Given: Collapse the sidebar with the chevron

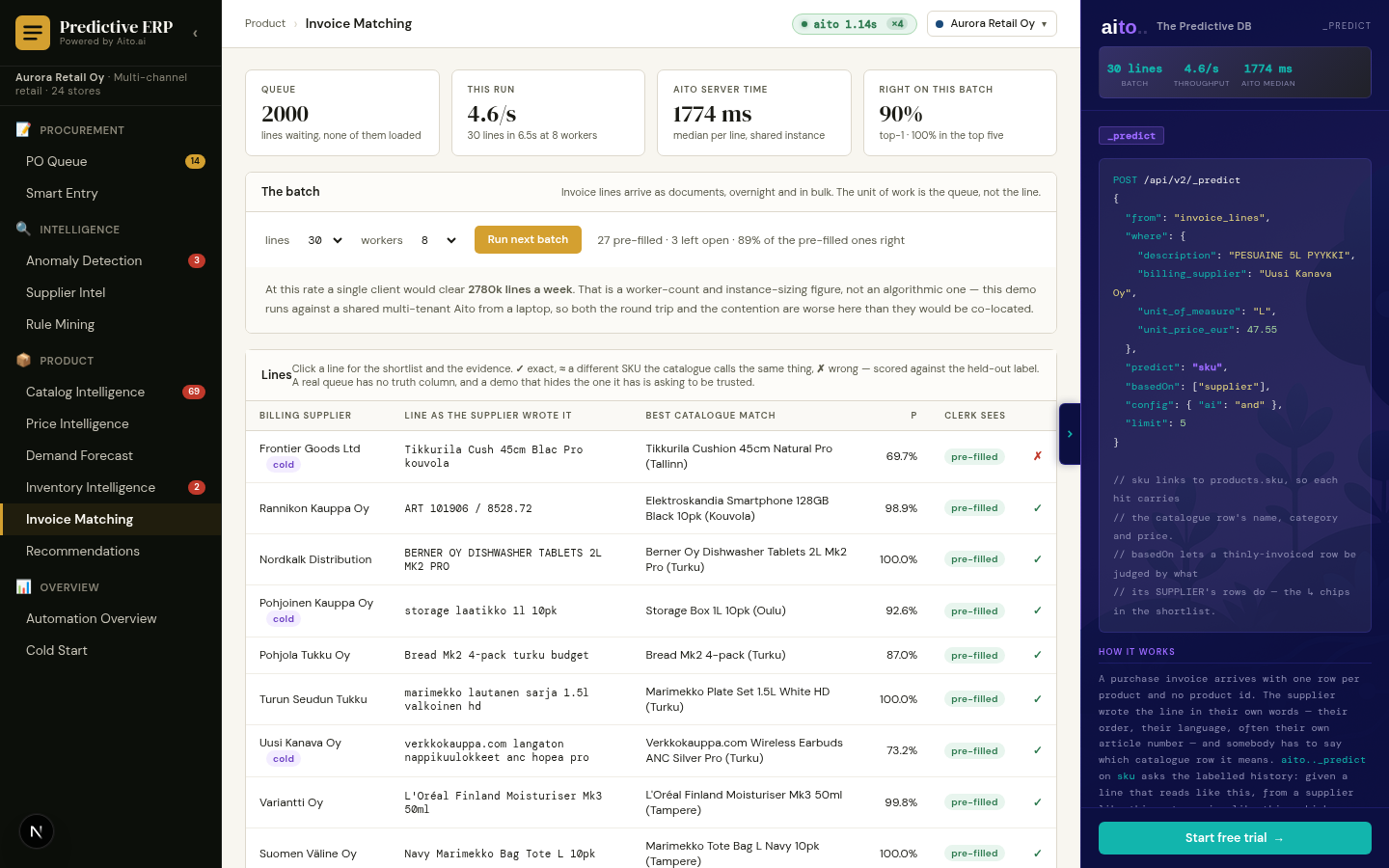Looking at the screenshot, I should coord(195,33).
